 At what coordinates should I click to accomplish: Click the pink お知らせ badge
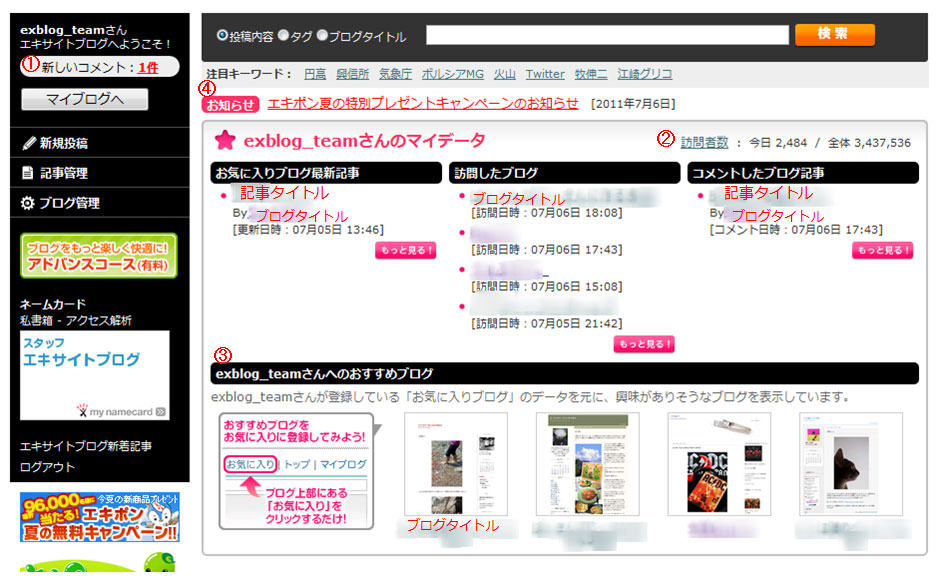230,104
